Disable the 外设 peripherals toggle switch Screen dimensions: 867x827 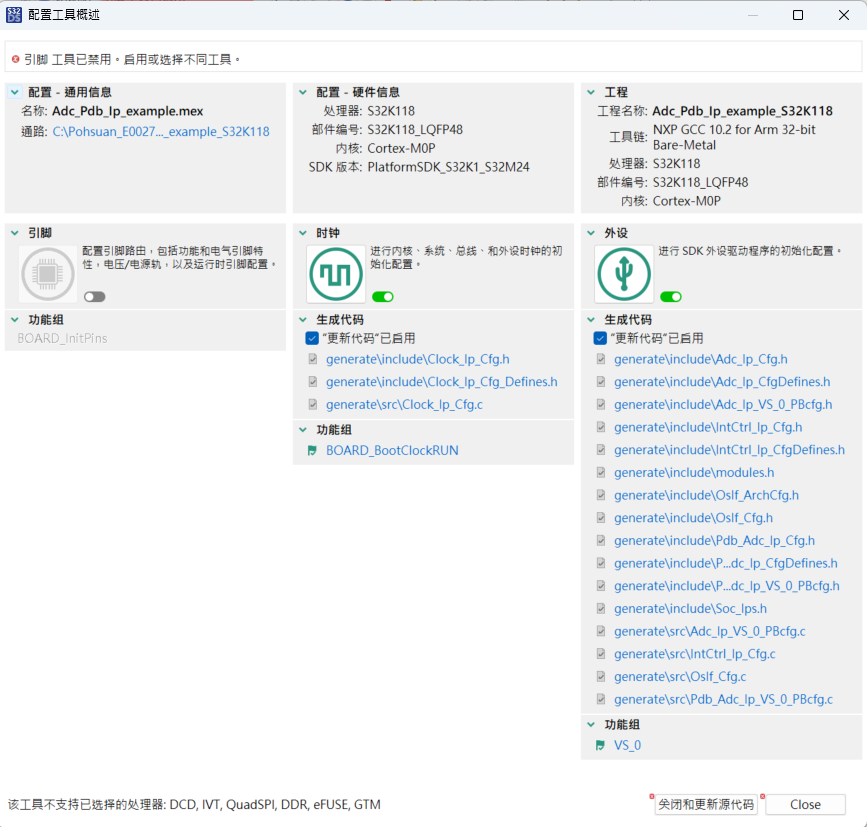pos(670,296)
